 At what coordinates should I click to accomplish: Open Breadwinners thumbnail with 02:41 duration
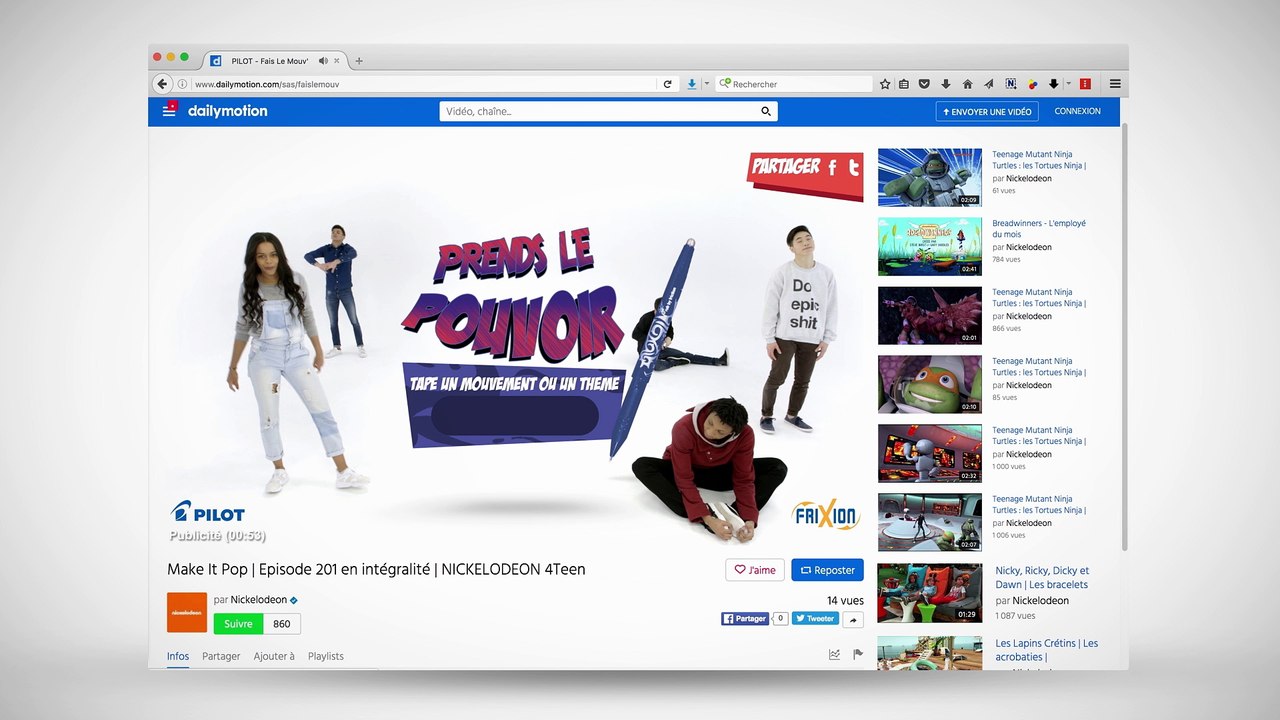coord(930,247)
